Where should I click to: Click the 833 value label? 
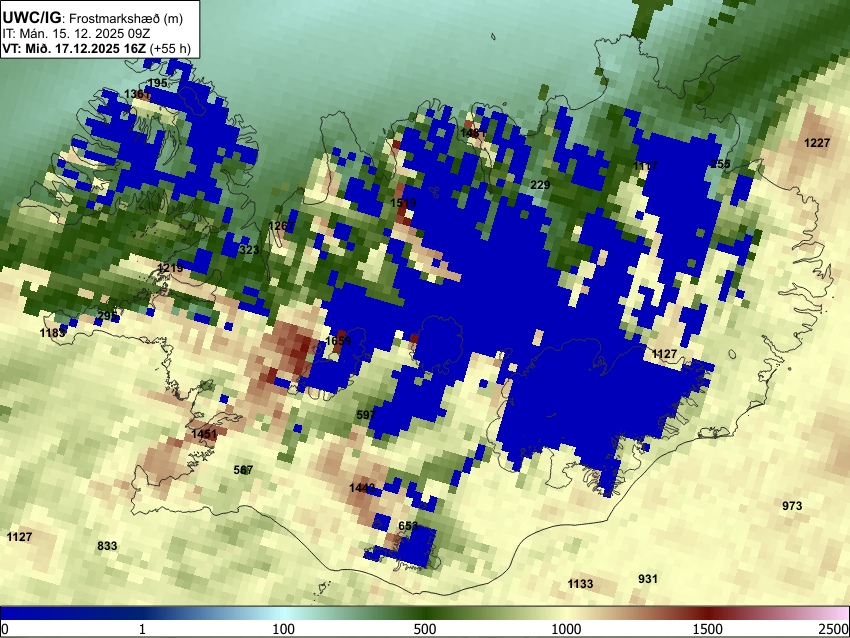click(107, 545)
